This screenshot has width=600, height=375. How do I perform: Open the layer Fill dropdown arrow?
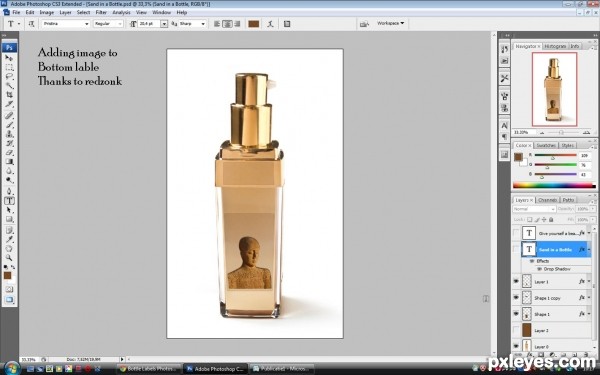593,220
